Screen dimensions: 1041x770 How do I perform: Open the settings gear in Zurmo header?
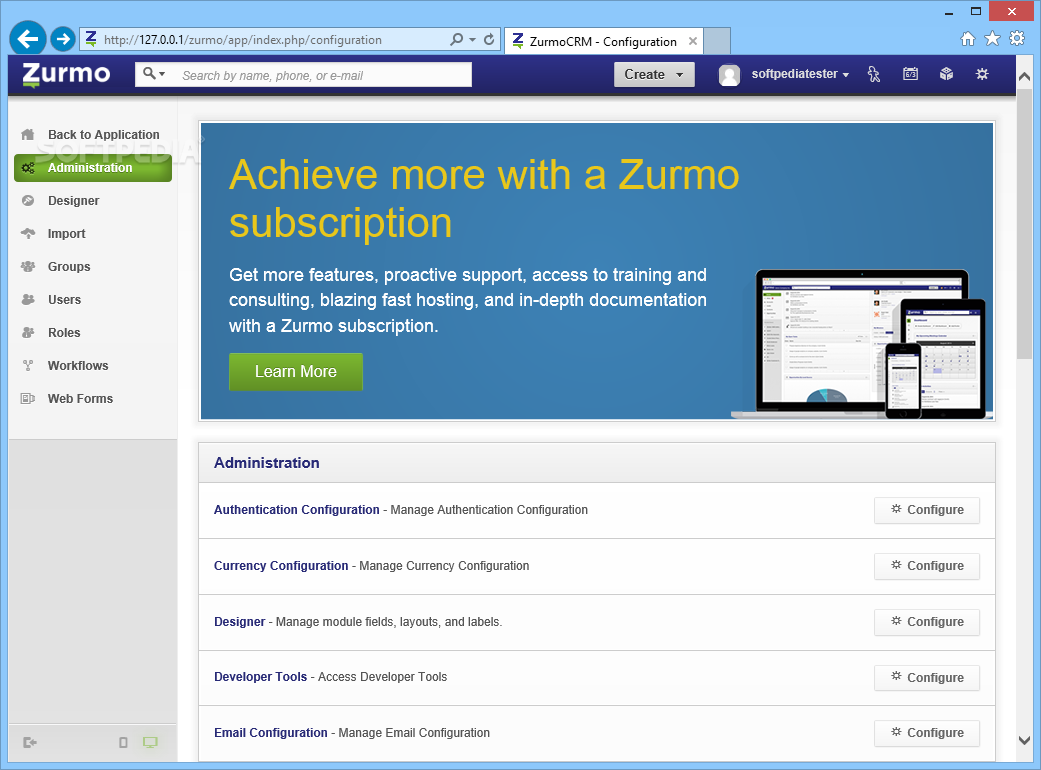pyautogui.click(x=982, y=74)
